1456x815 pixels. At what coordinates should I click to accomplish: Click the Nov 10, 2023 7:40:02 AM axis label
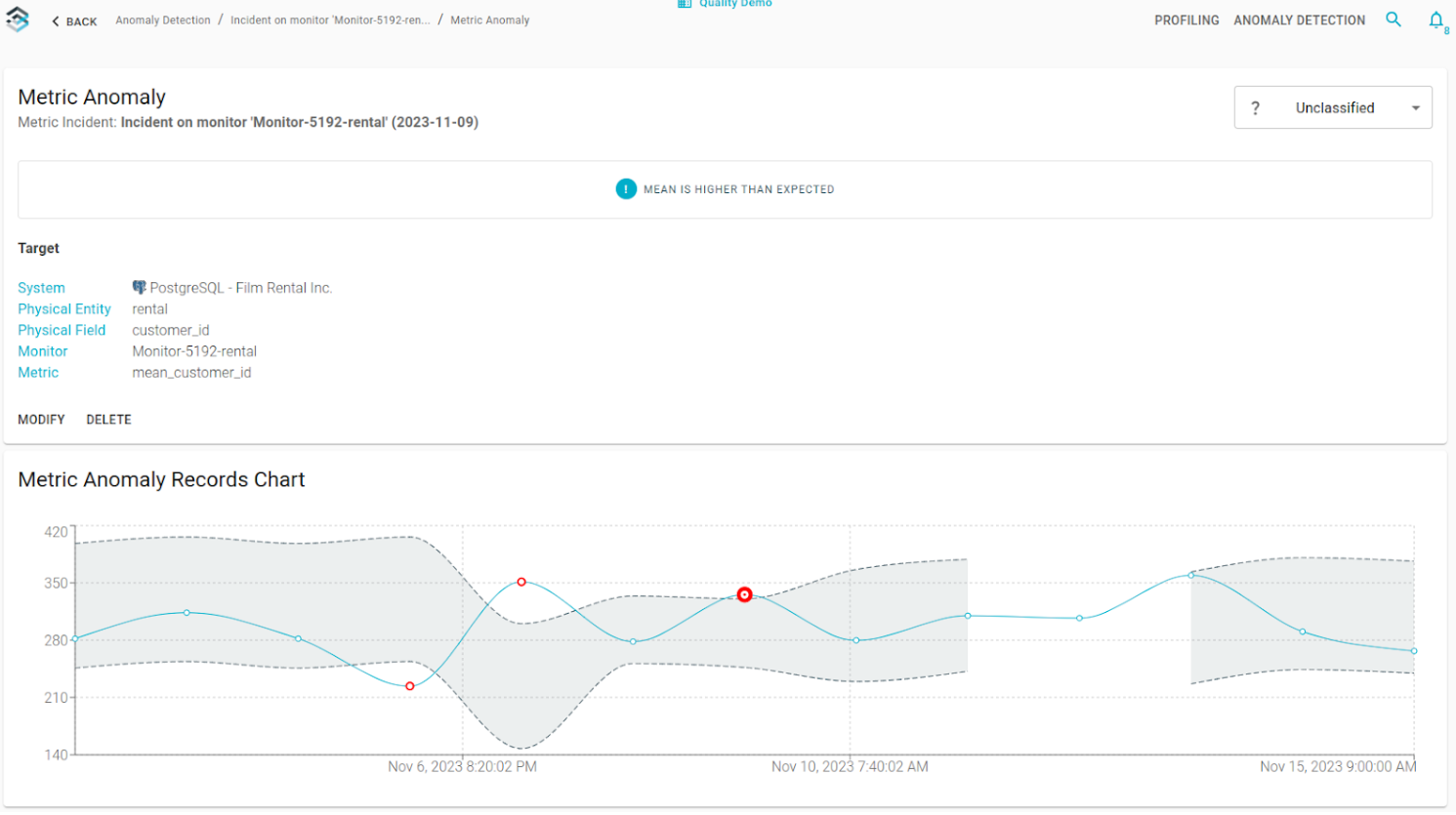point(850,767)
